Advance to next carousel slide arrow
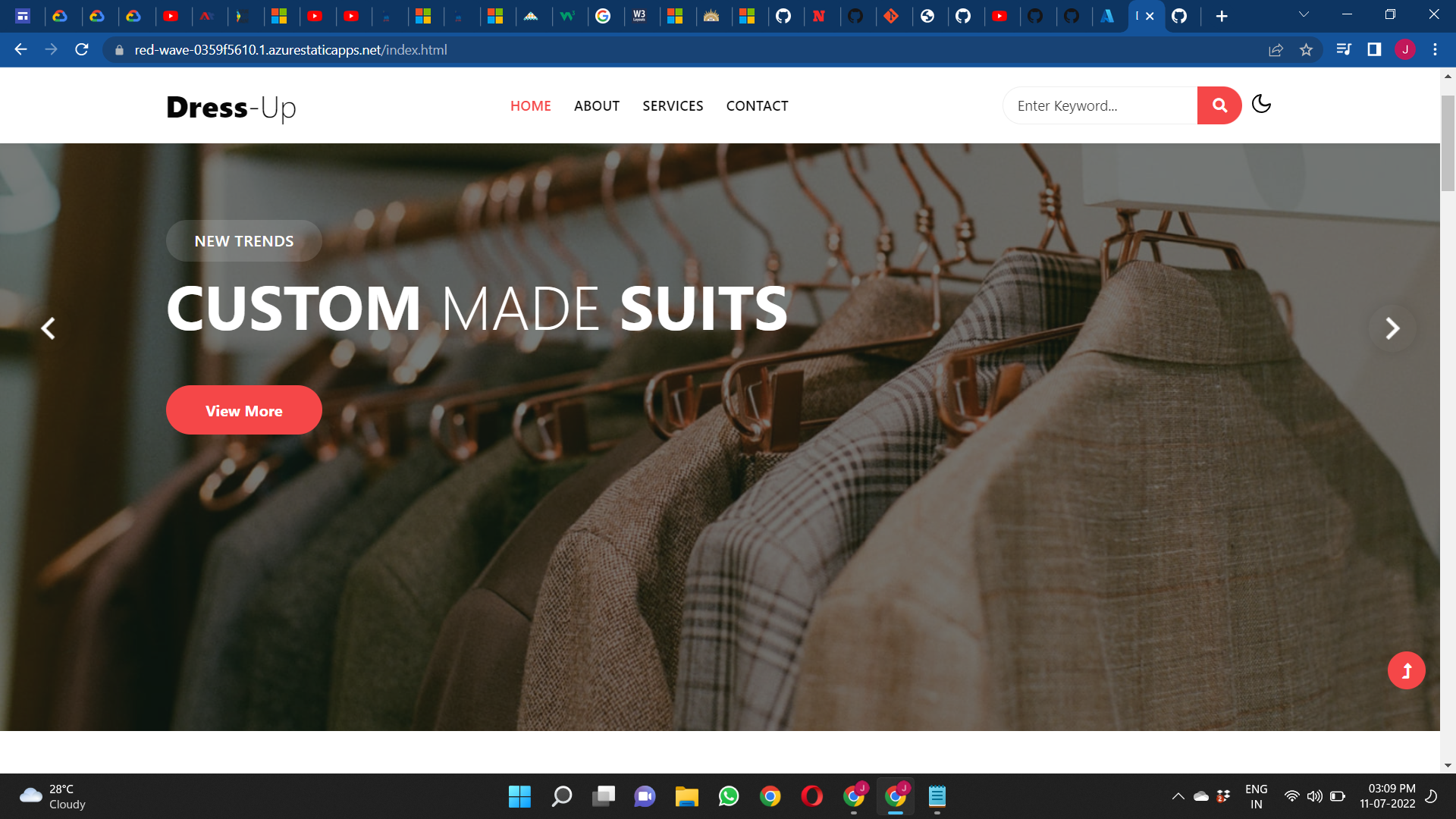 point(1392,328)
